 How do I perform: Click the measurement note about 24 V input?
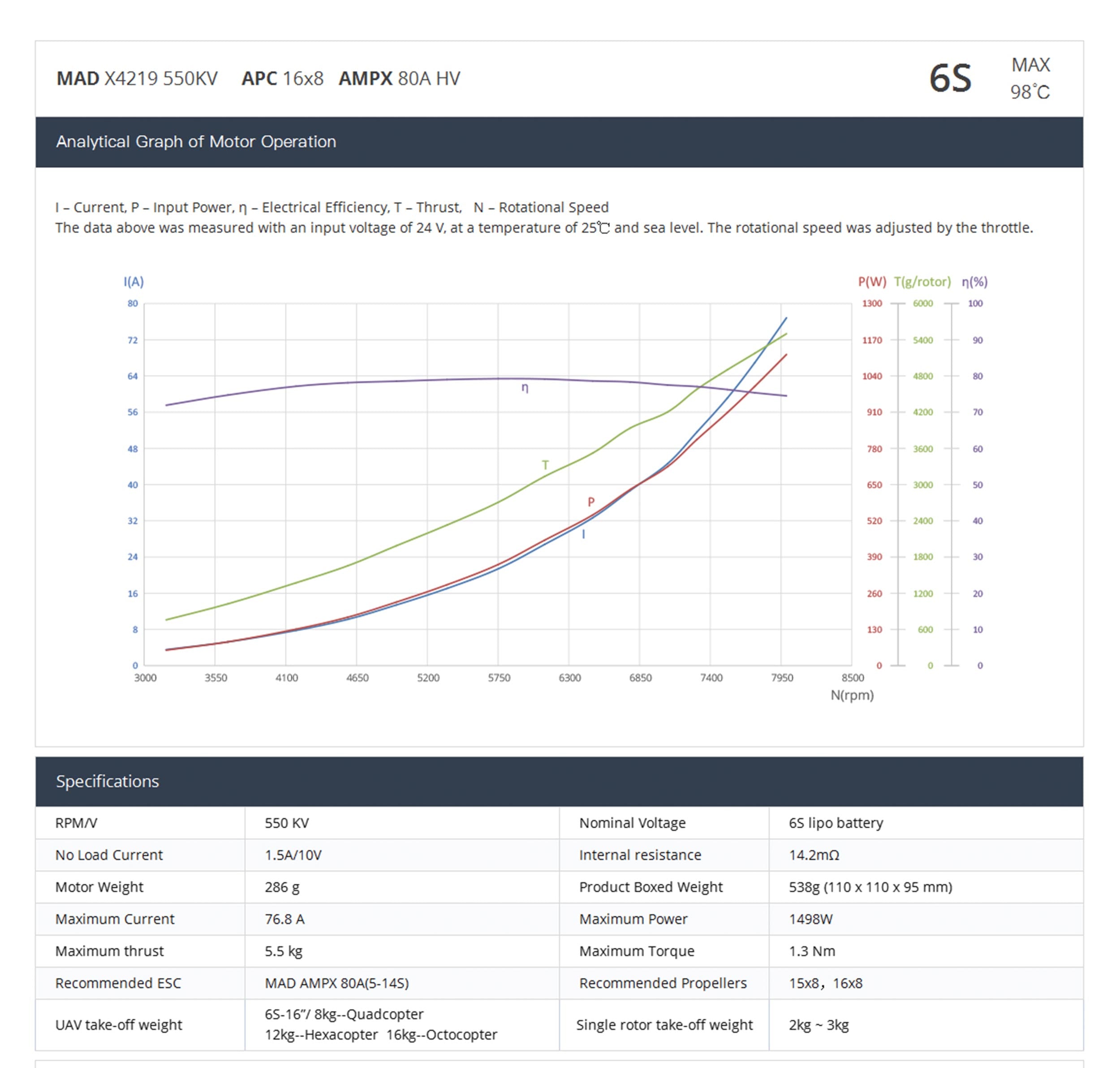544,228
